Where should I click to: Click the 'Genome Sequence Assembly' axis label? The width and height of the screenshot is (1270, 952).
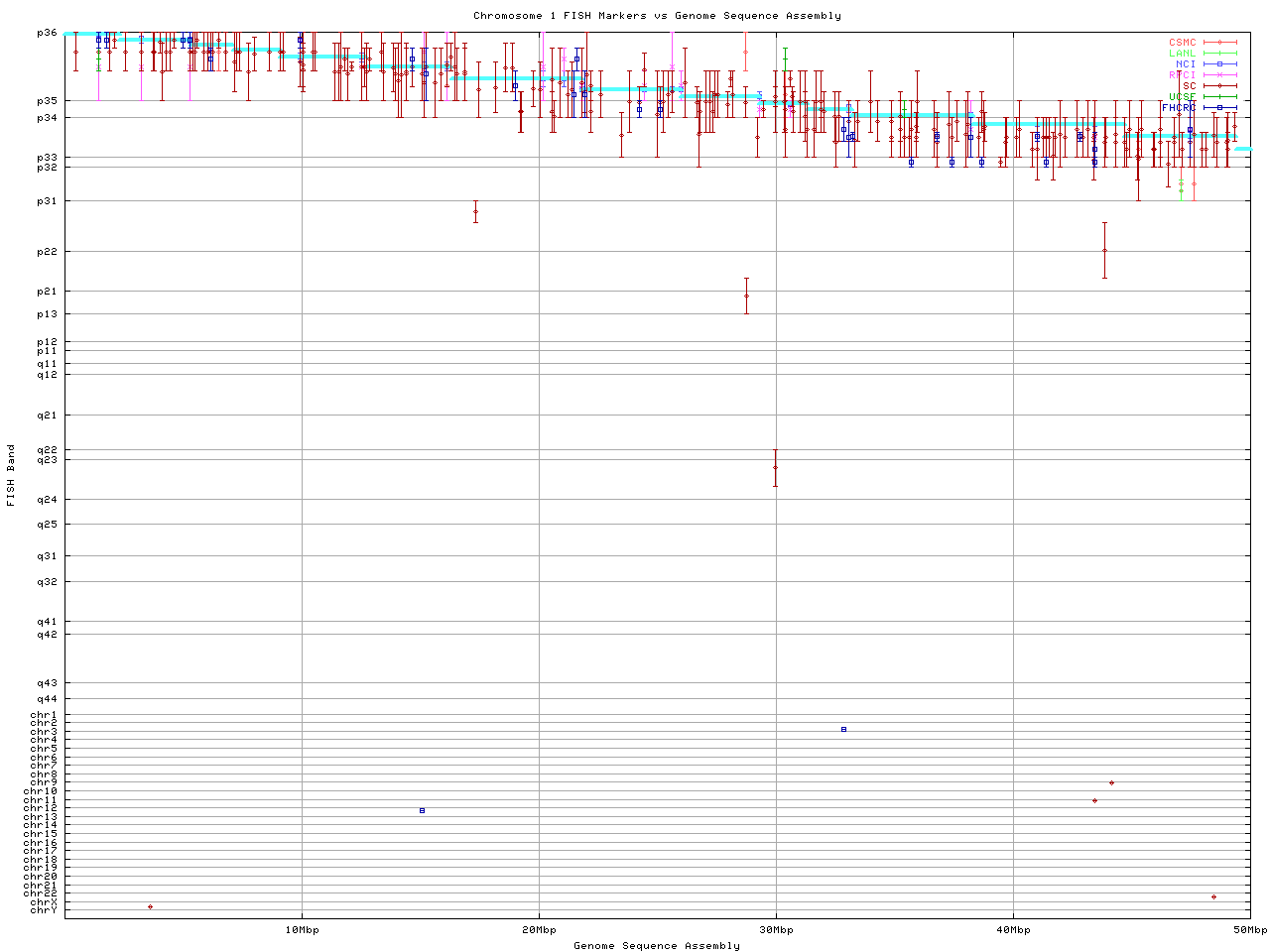point(657,946)
